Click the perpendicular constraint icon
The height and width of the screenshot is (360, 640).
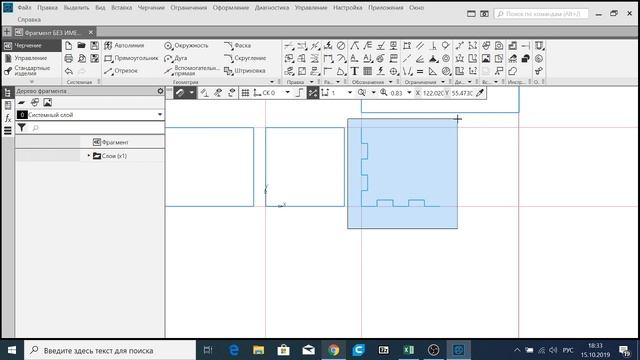[433, 46]
